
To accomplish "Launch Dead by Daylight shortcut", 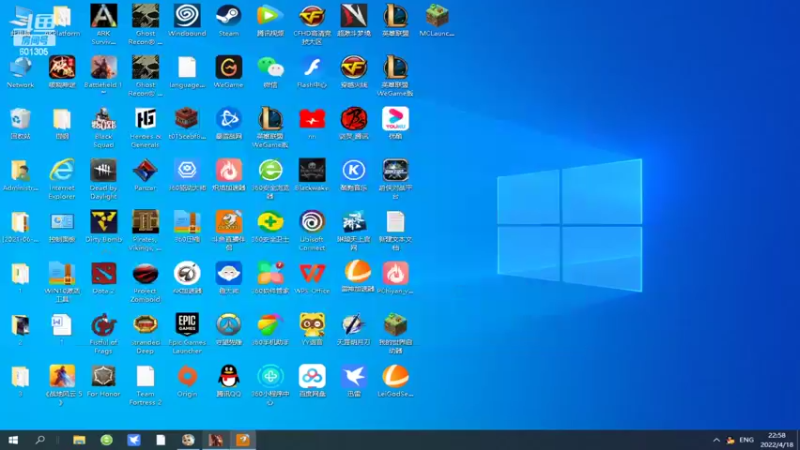I will (x=104, y=179).
